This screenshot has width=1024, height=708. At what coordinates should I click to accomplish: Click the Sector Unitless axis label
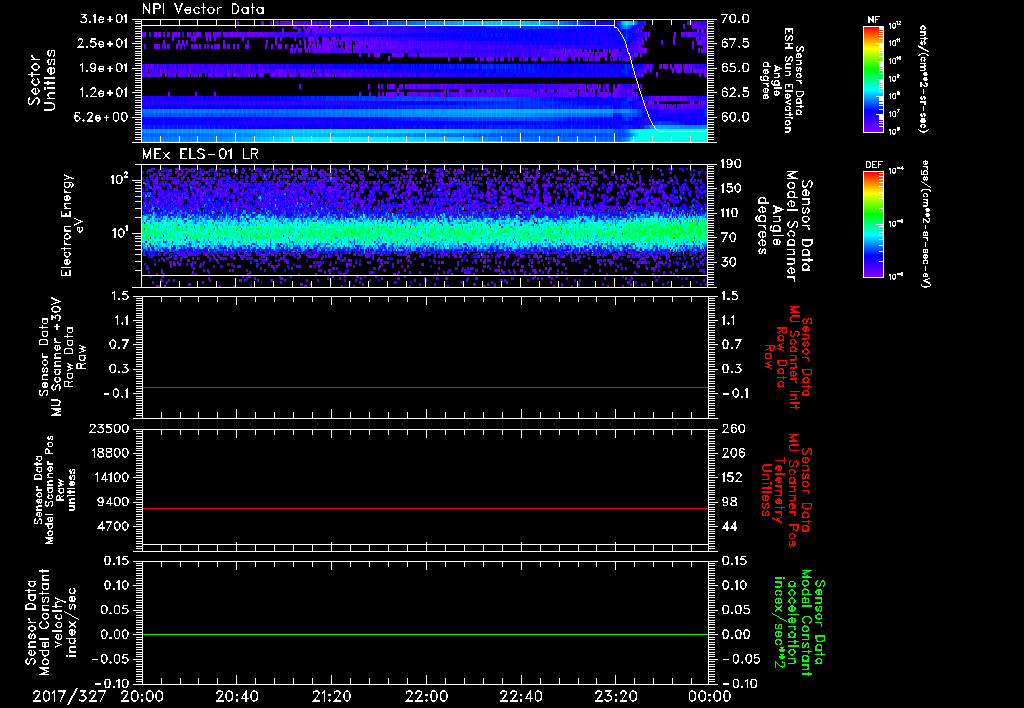42,80
